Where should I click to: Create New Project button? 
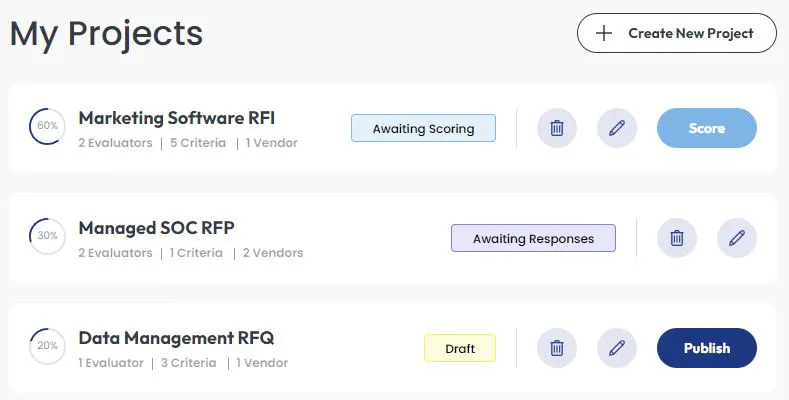[x=677, y=33]
